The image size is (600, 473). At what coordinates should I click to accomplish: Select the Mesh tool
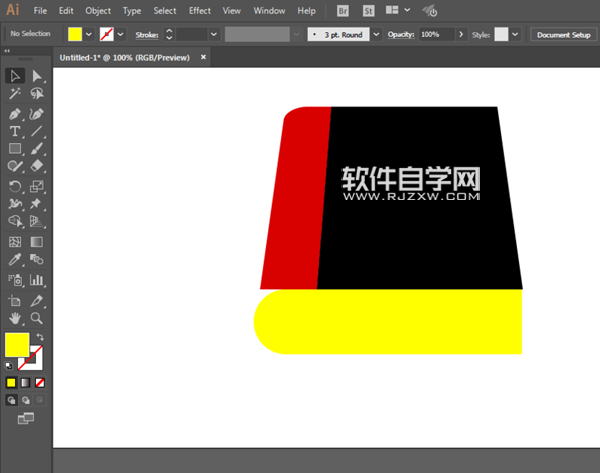coord(15,242)
